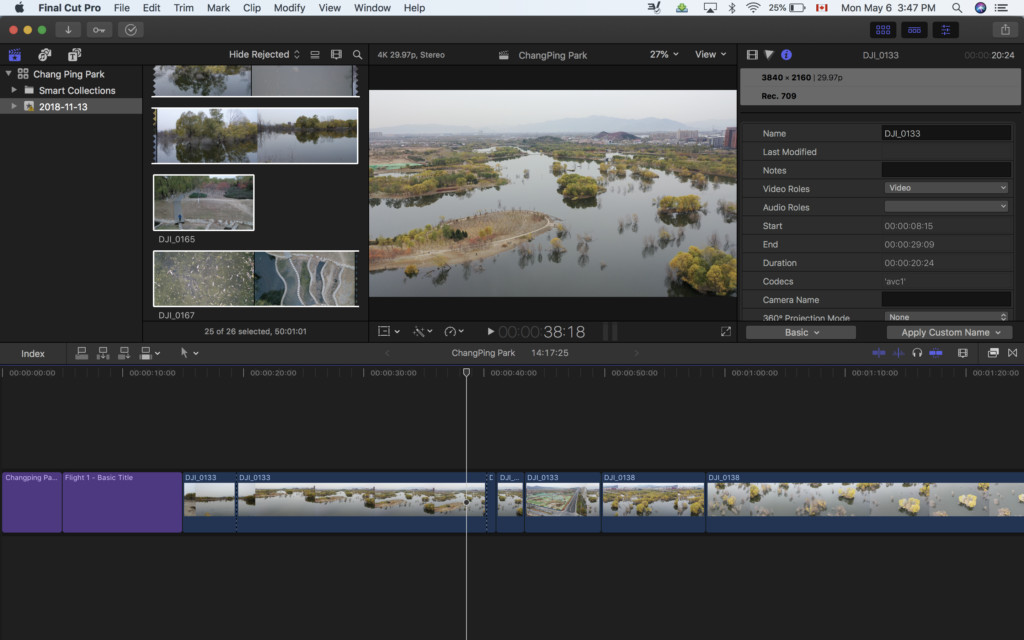This screenshot has height=640, width=1024.
Task: Switch to the Info inspector icon
Action: click(x=786, y=55)
